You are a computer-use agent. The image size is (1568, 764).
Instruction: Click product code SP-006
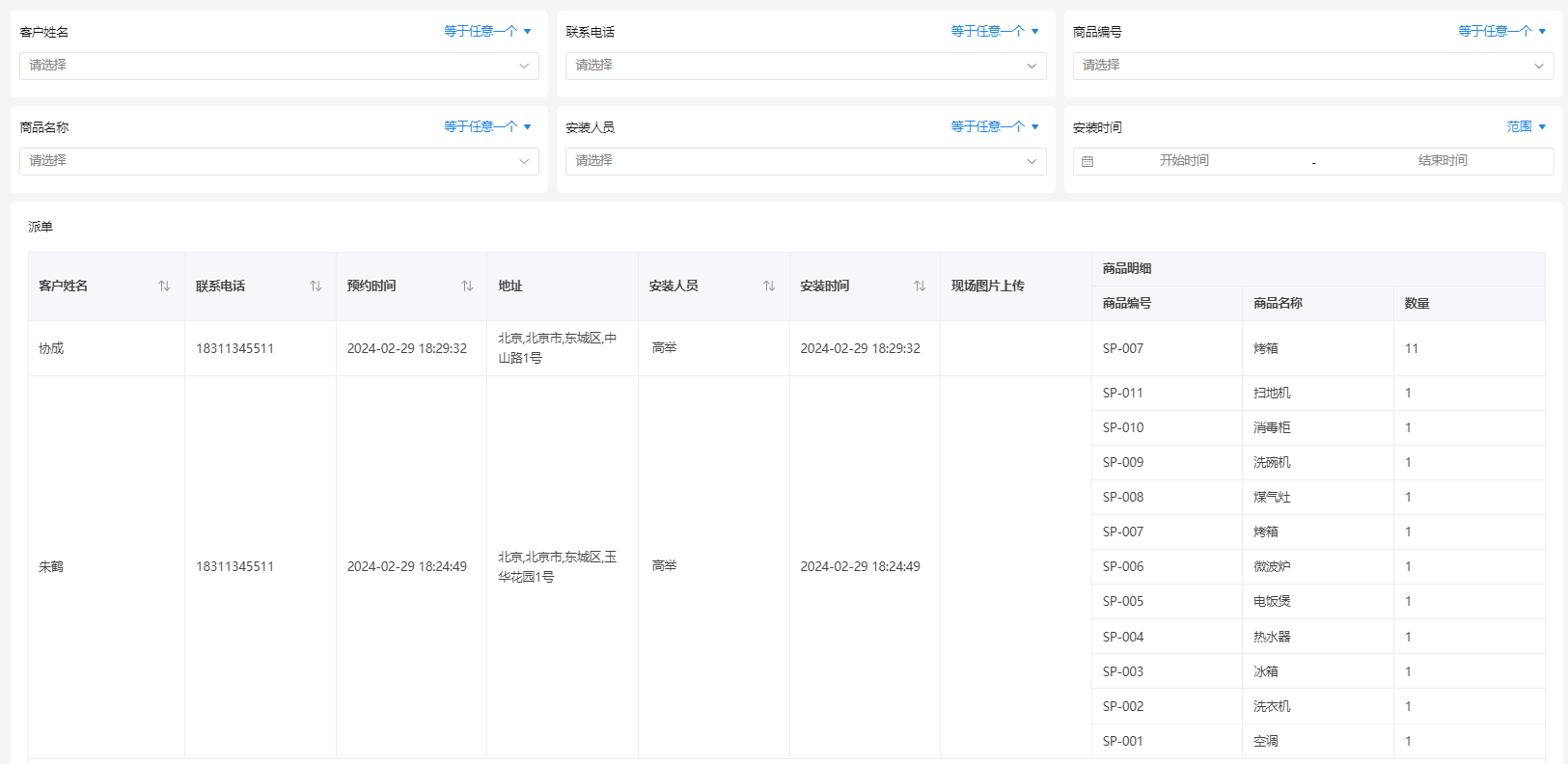coord(1123,567)
